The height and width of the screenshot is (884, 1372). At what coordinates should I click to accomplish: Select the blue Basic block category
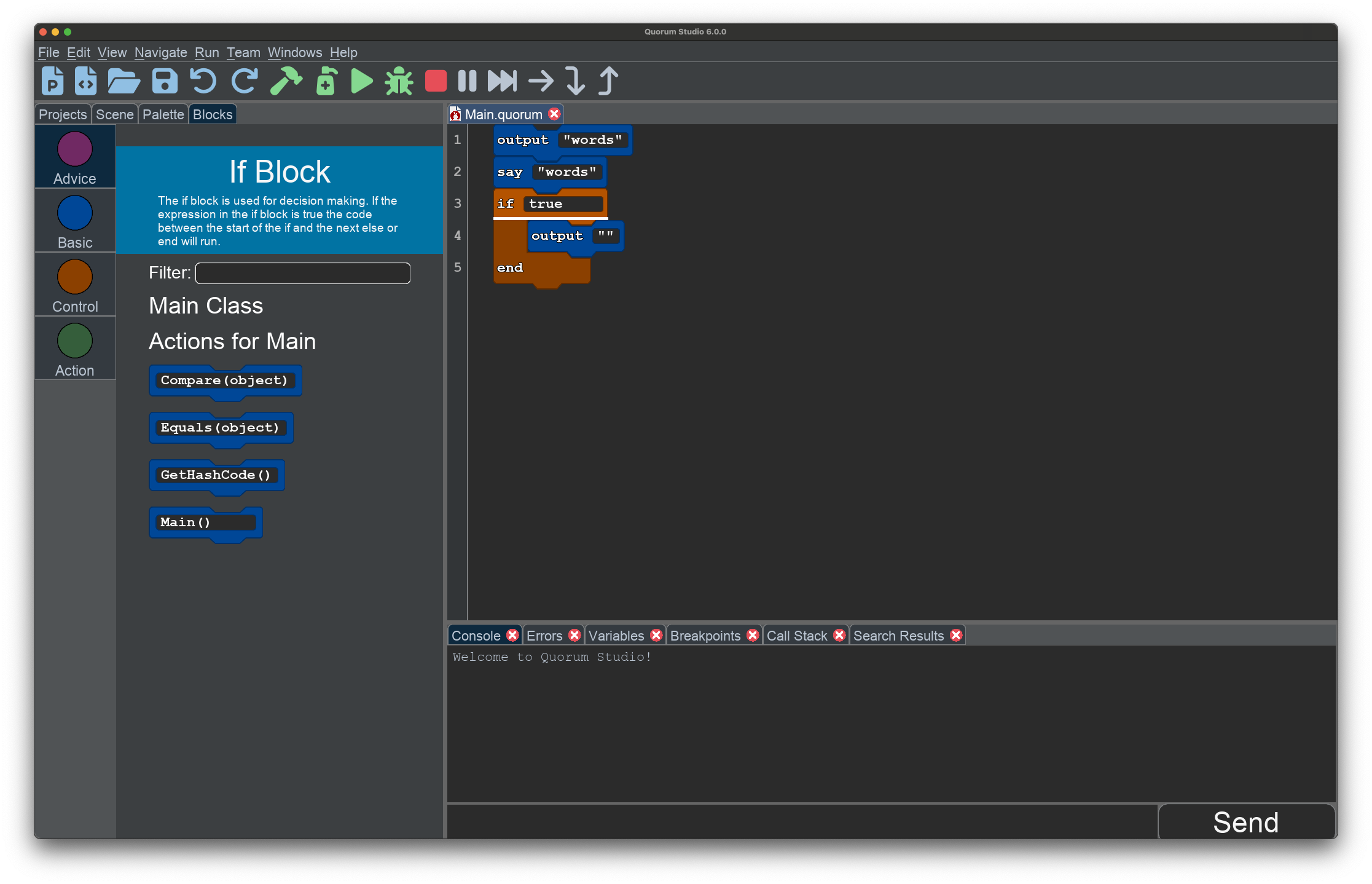(x=75, y=221)
